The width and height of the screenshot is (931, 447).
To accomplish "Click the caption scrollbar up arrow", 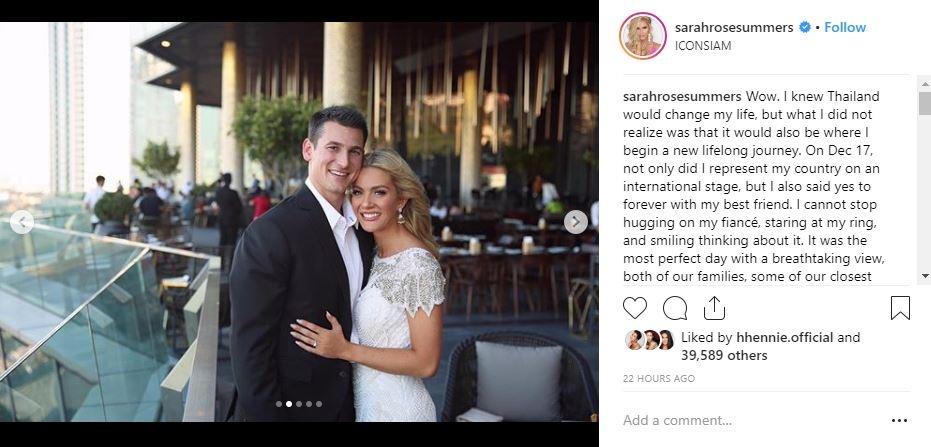I will [x=924, y=83].
